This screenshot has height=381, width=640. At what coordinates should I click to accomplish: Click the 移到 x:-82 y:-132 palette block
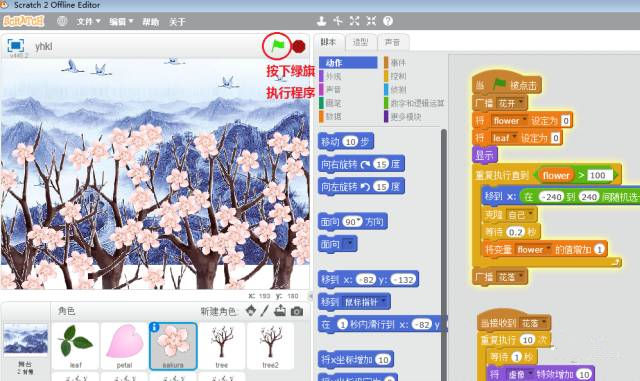(368, 279)
